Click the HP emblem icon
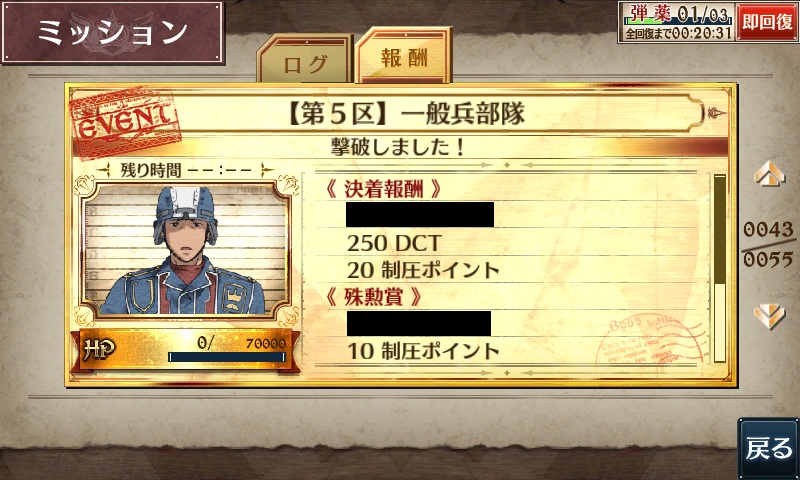800x480 pixels. pyautogui.click(x=99, y=350)
